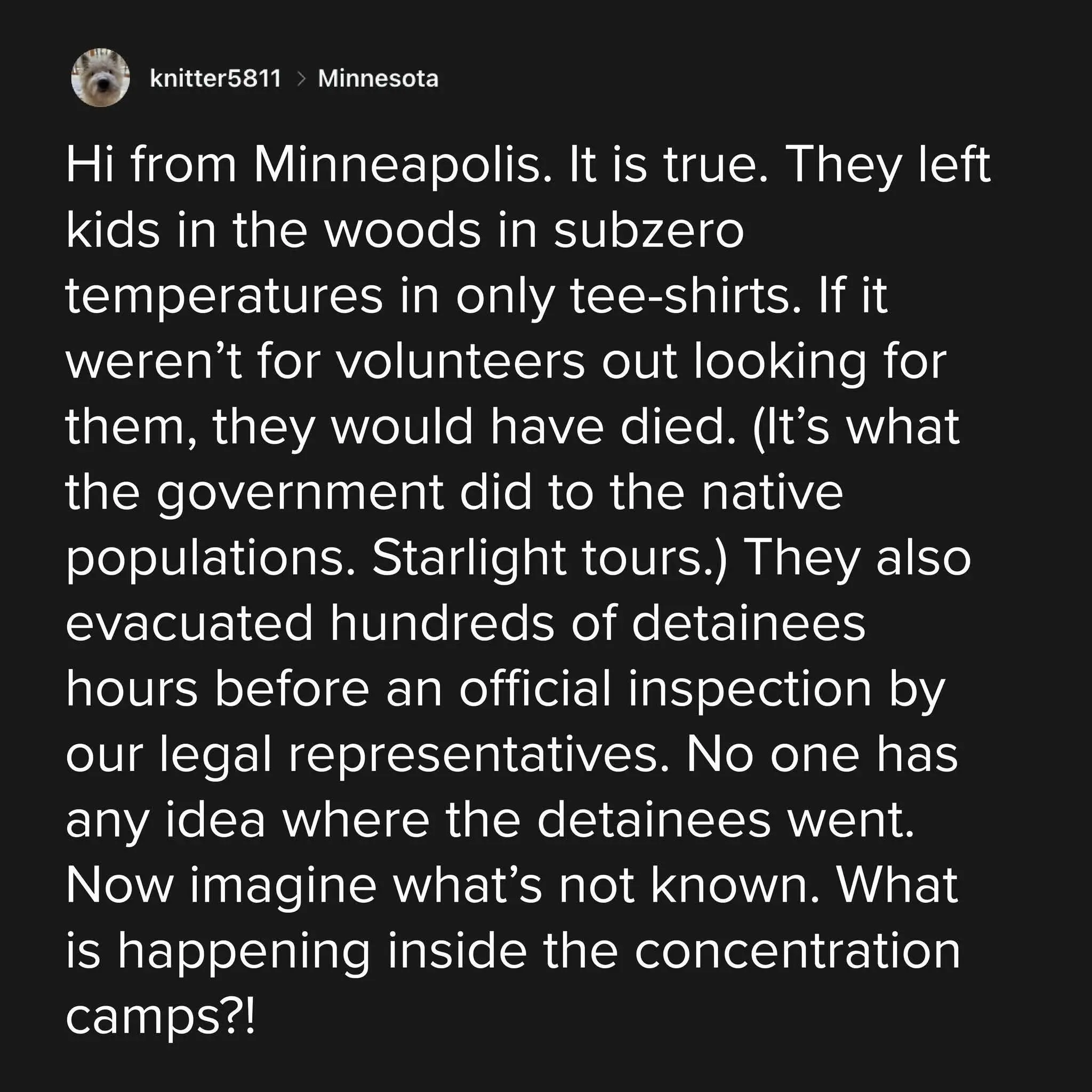Open the knitter5811 user profile
The width and height of the screenshot is (1092, 1092).
point(215,78)
